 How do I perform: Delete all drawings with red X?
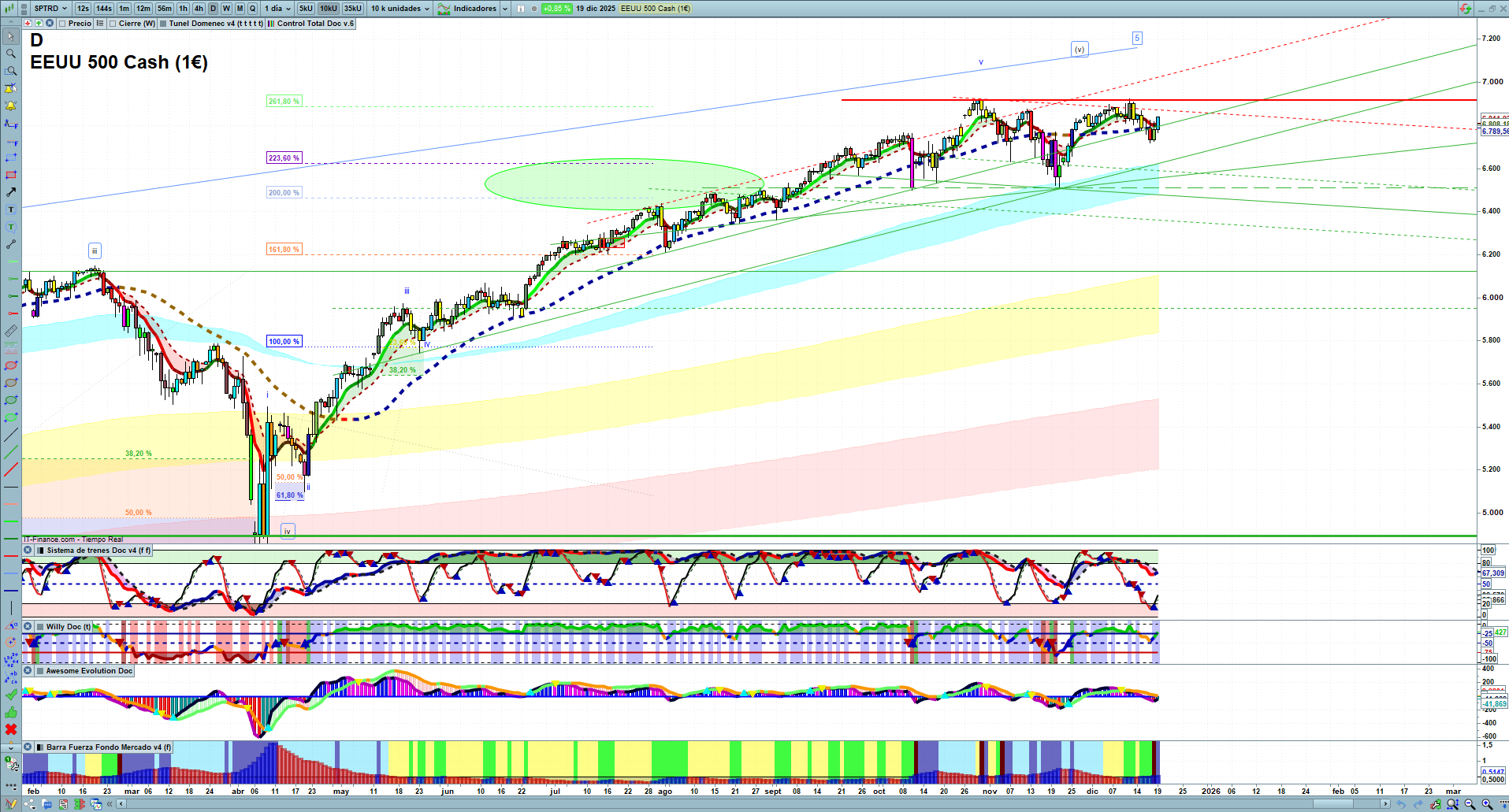pos(11,729)
